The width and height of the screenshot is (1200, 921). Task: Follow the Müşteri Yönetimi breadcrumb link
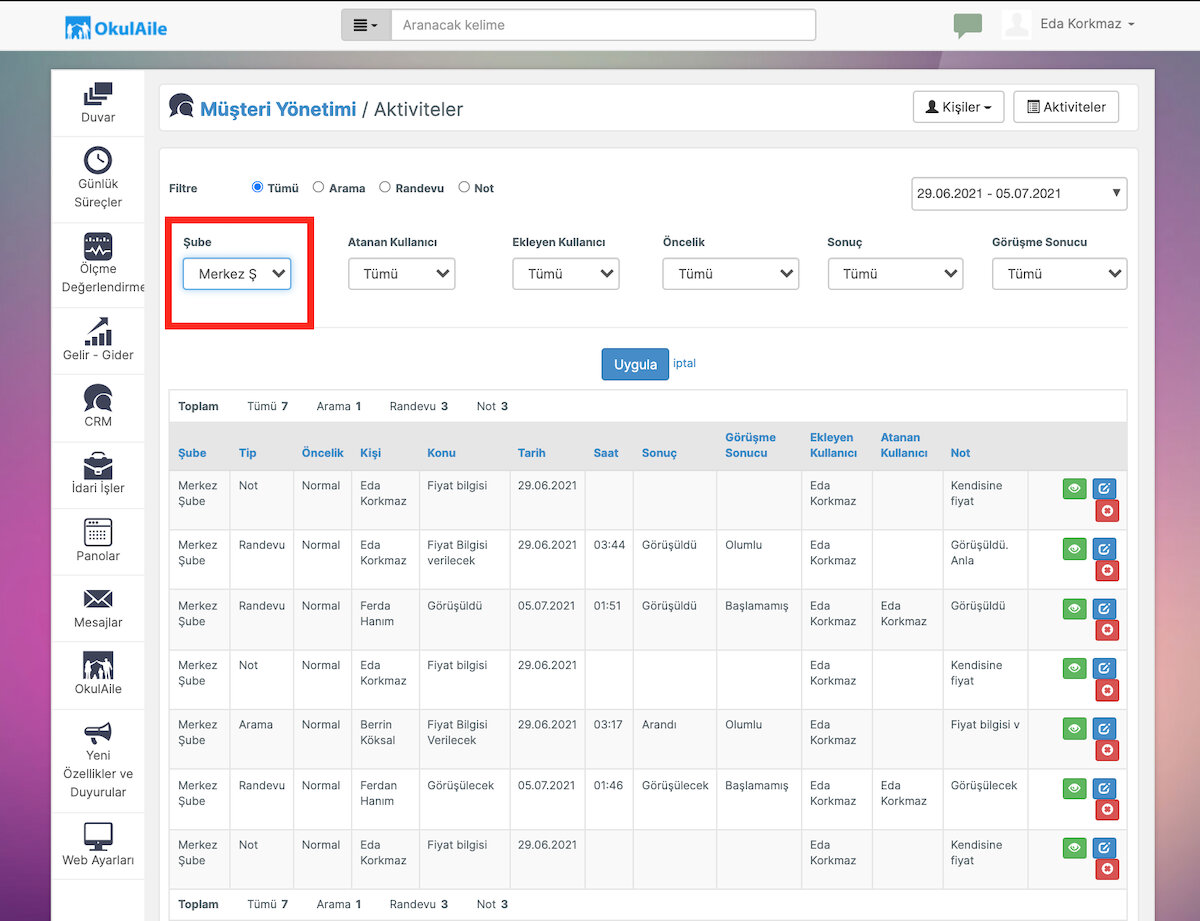point(278,109)
